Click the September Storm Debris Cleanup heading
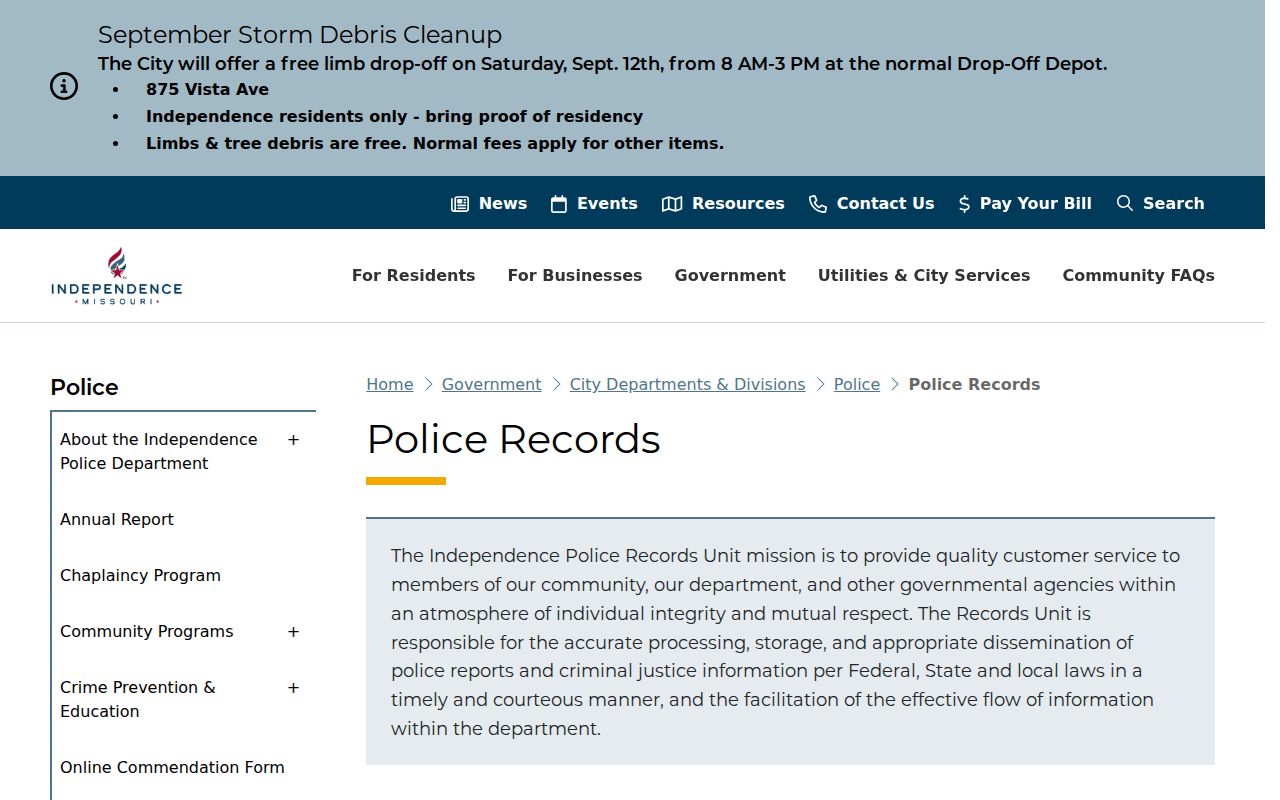Viewport: 1280px width, 800px height. pos(300,35)
